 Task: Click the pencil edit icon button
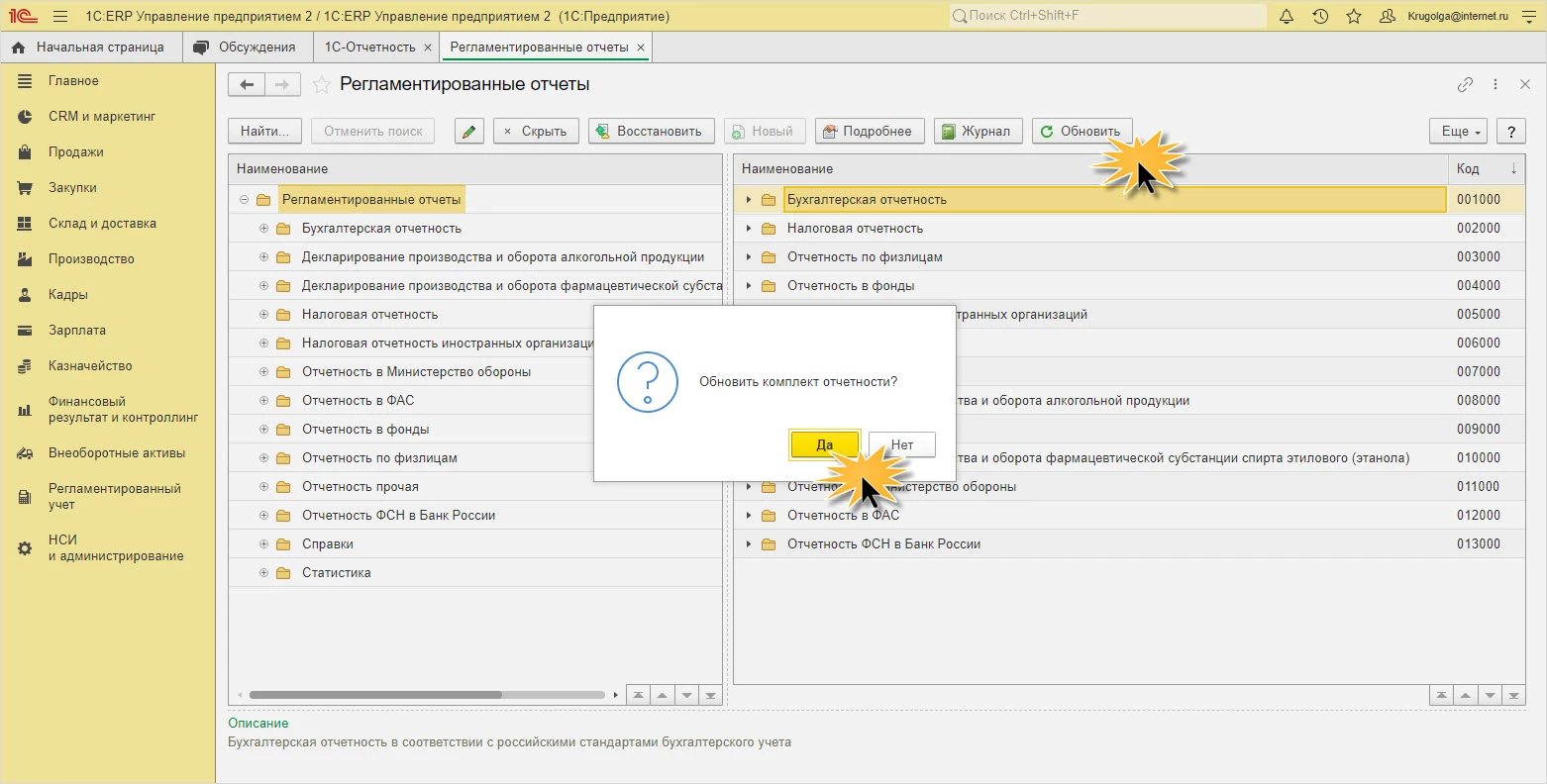[x=468, y=131]
